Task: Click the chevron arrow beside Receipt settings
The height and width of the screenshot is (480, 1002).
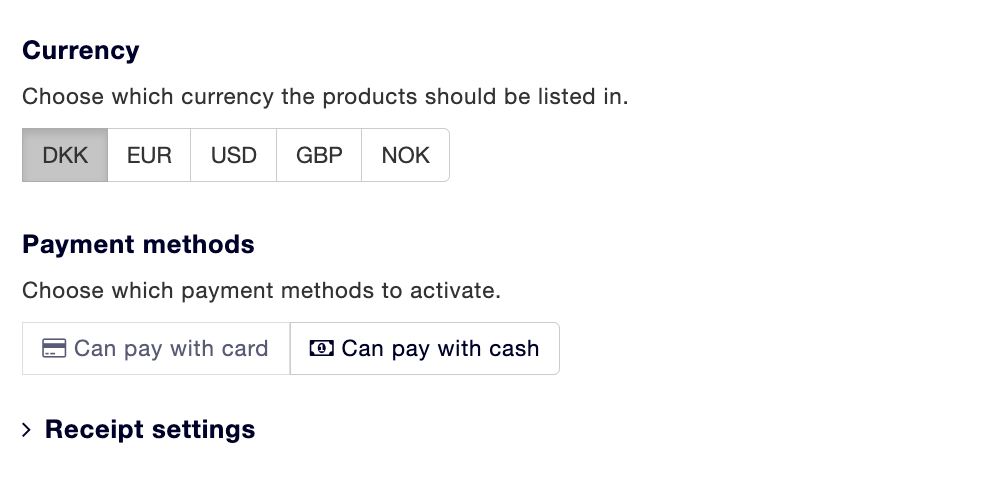Action: pyautogui.click(x=26, y=430)
